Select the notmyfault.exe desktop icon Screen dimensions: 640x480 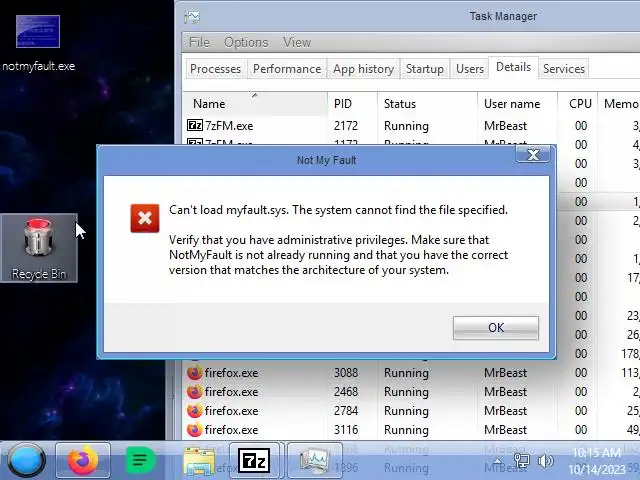[x=38, y=43]
